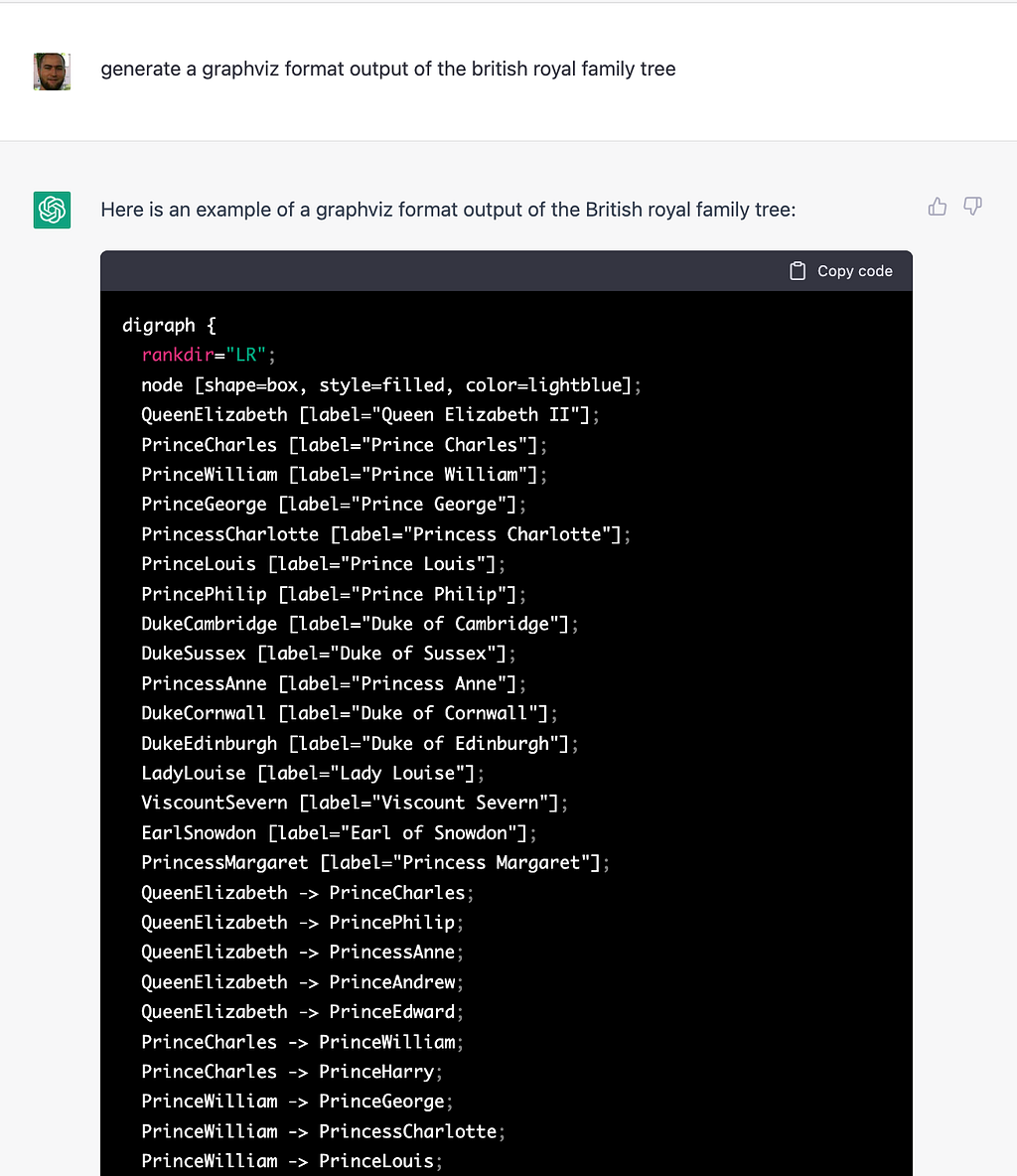Click the PrinceWilliam -> PrinceLouis edge line

click(x=292, y=1160)
